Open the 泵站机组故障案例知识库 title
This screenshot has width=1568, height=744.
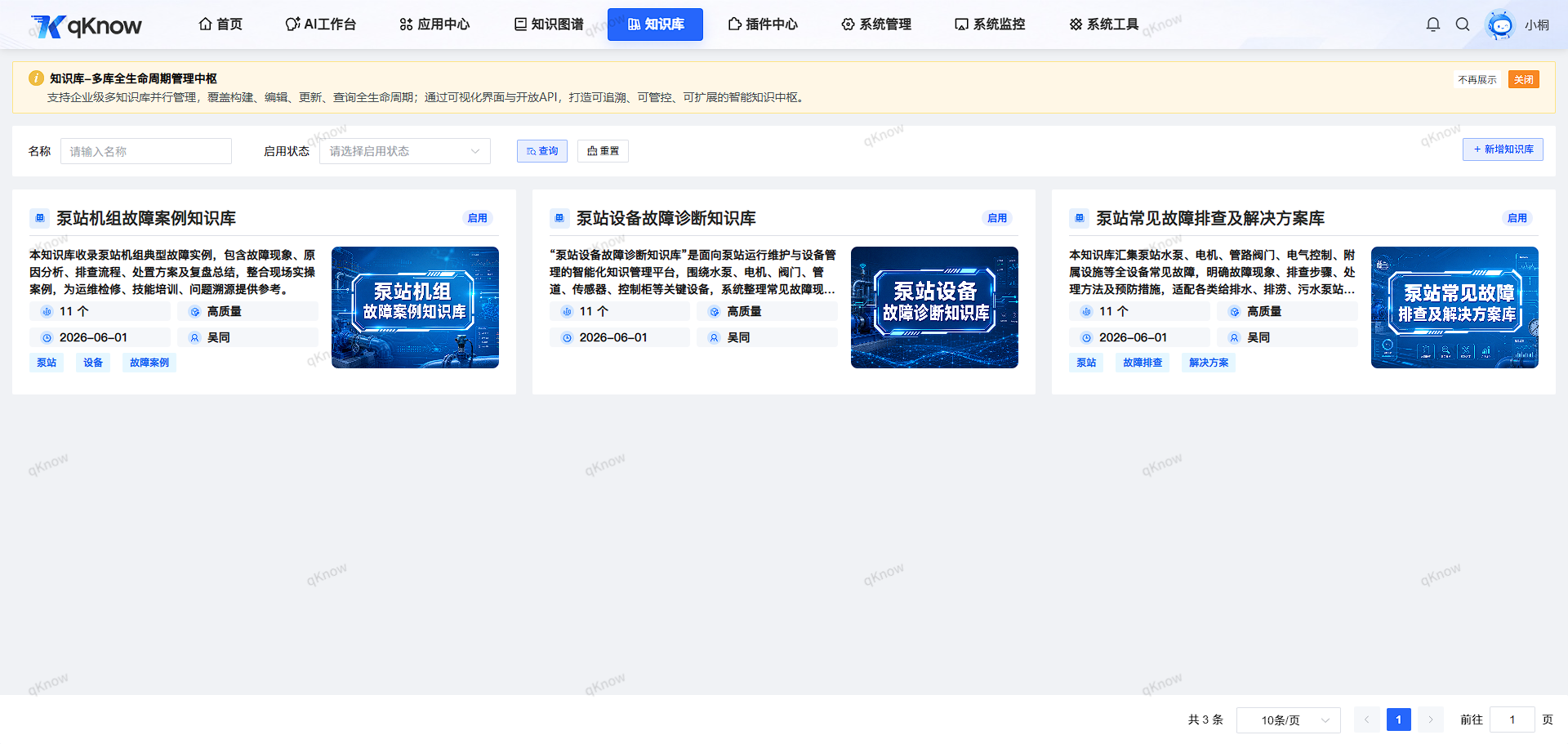click(146, 218)
